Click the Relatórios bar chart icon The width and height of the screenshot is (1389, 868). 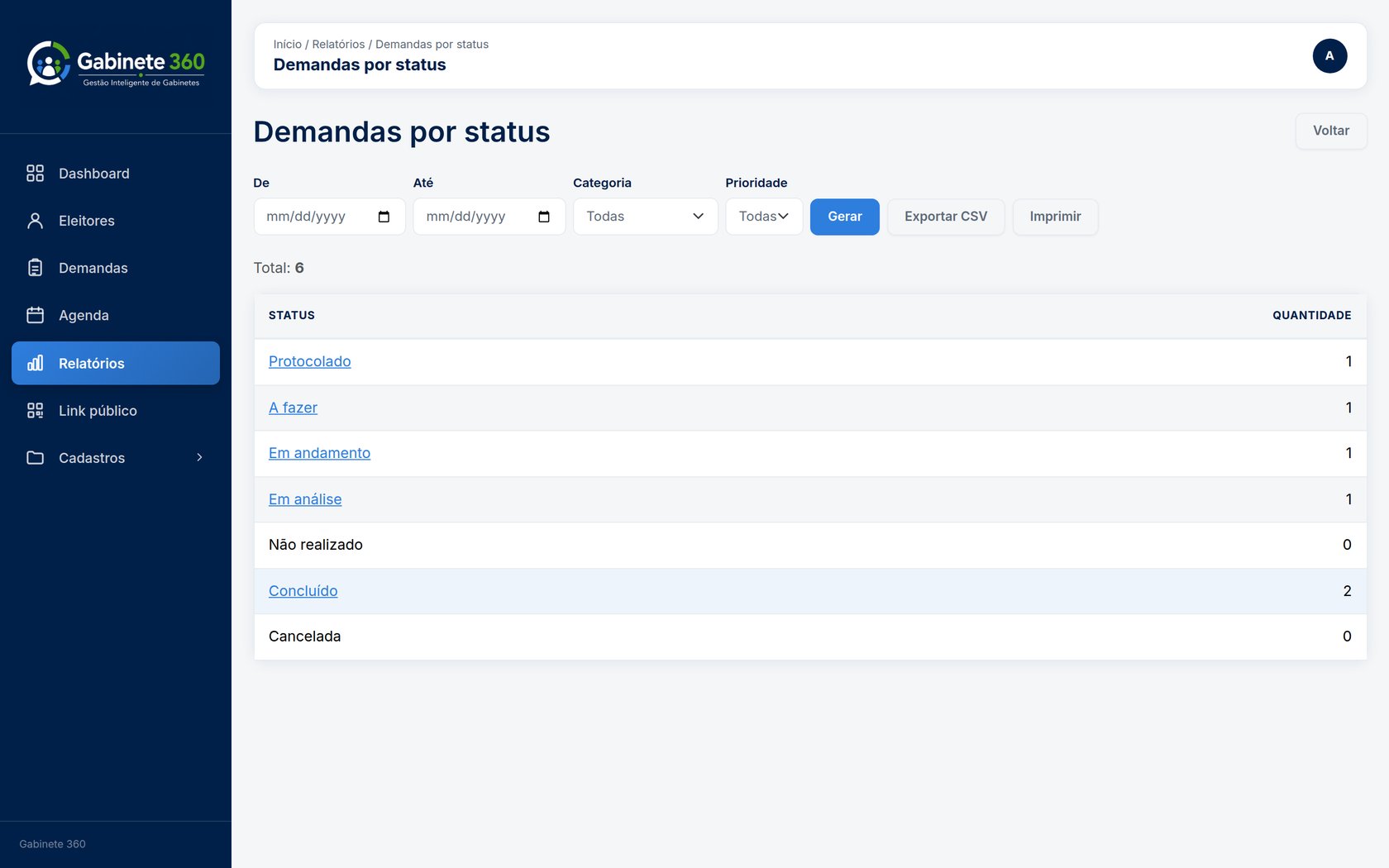coord(35,363)
